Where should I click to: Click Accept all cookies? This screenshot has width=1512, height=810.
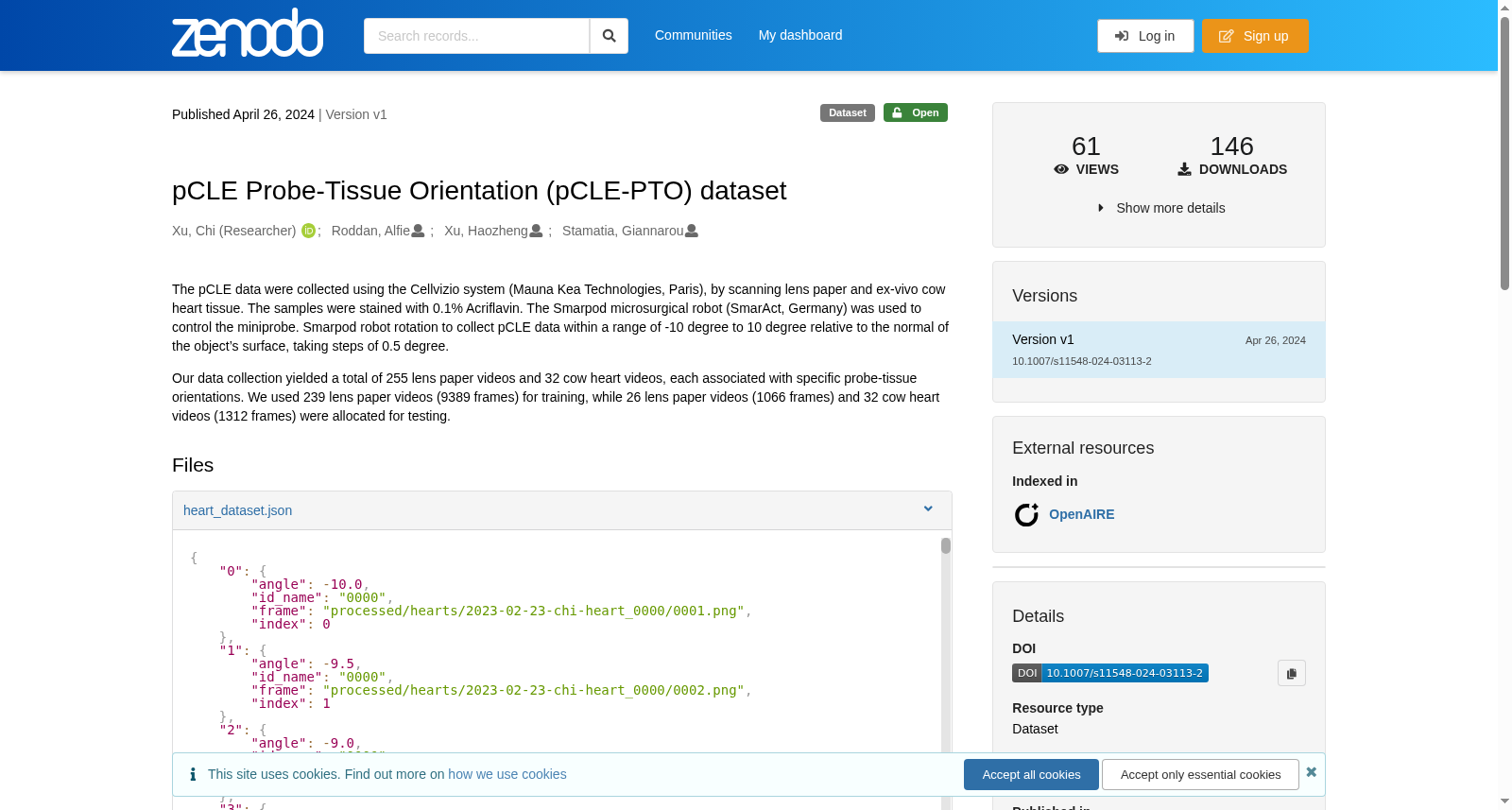pos(1031,774)
